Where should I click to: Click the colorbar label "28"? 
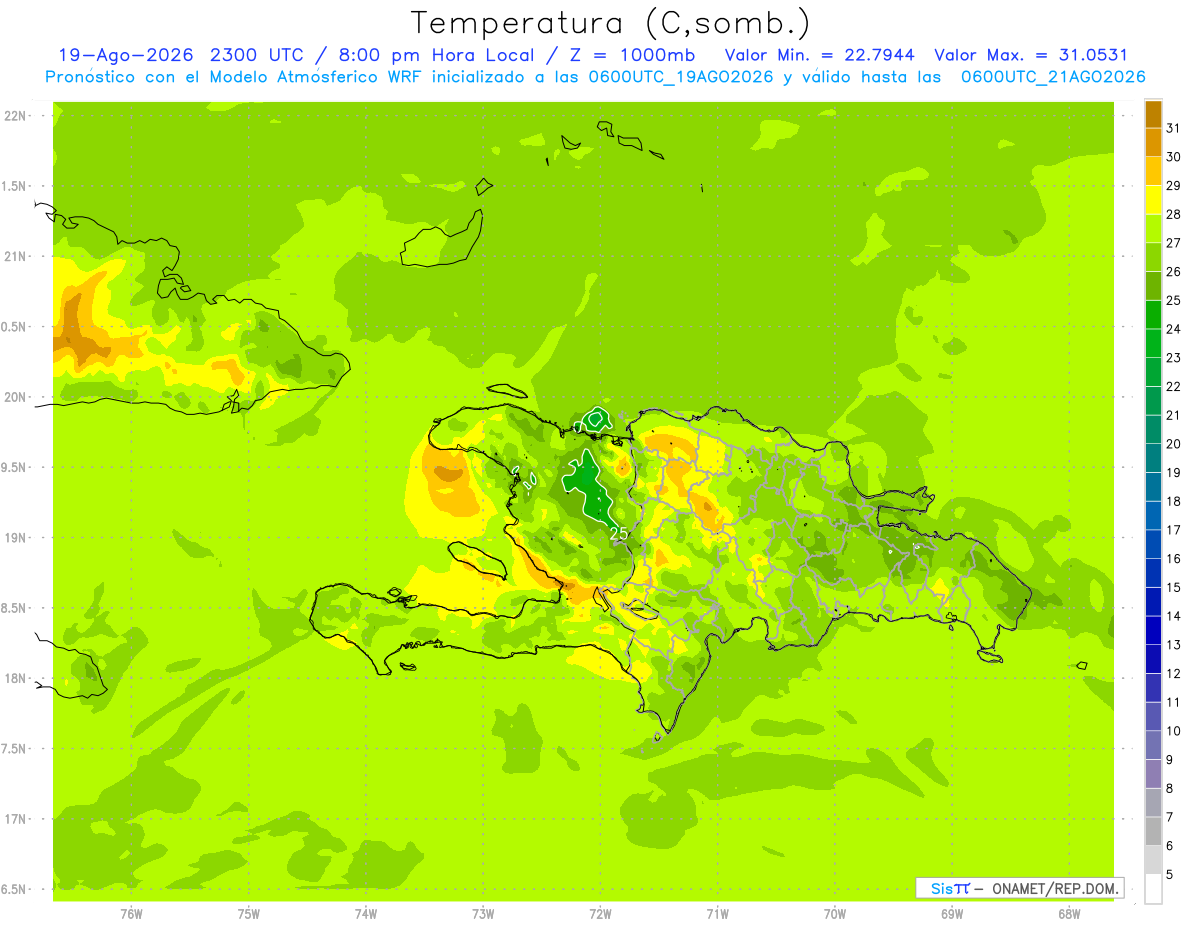click(1173, 214)
